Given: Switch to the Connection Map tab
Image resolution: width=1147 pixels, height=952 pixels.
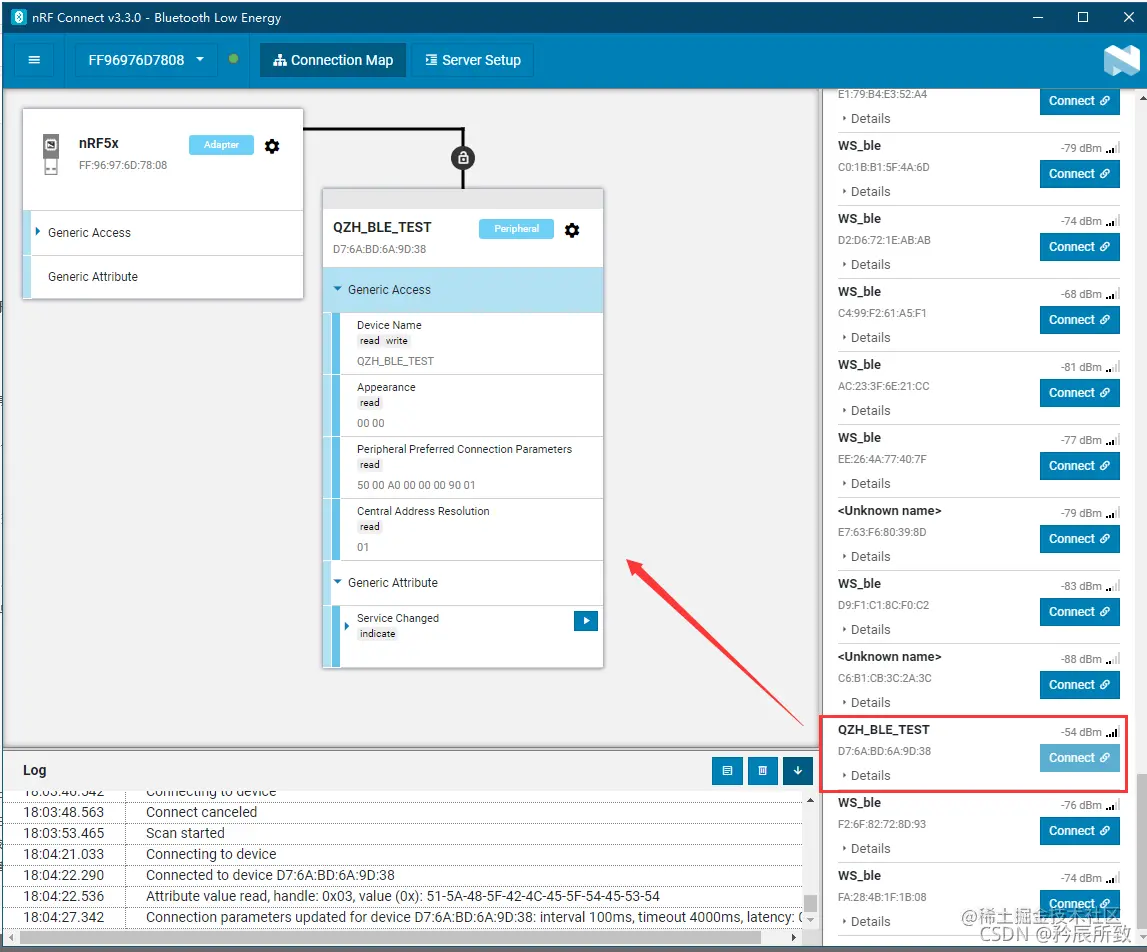Looking at the screenshot, I should pyautogui.click(x=333, y=60).
